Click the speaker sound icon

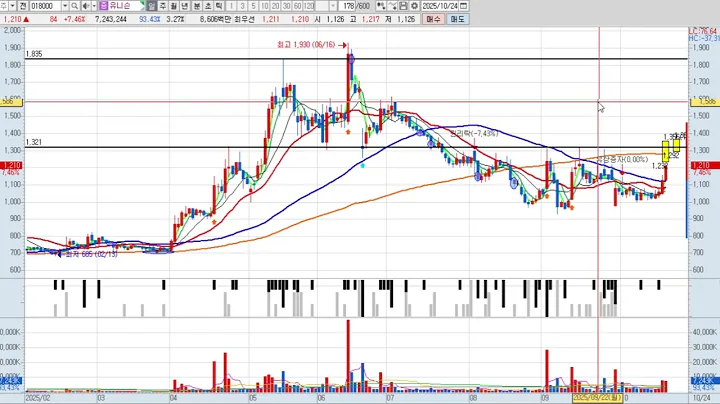coord(86,6)
